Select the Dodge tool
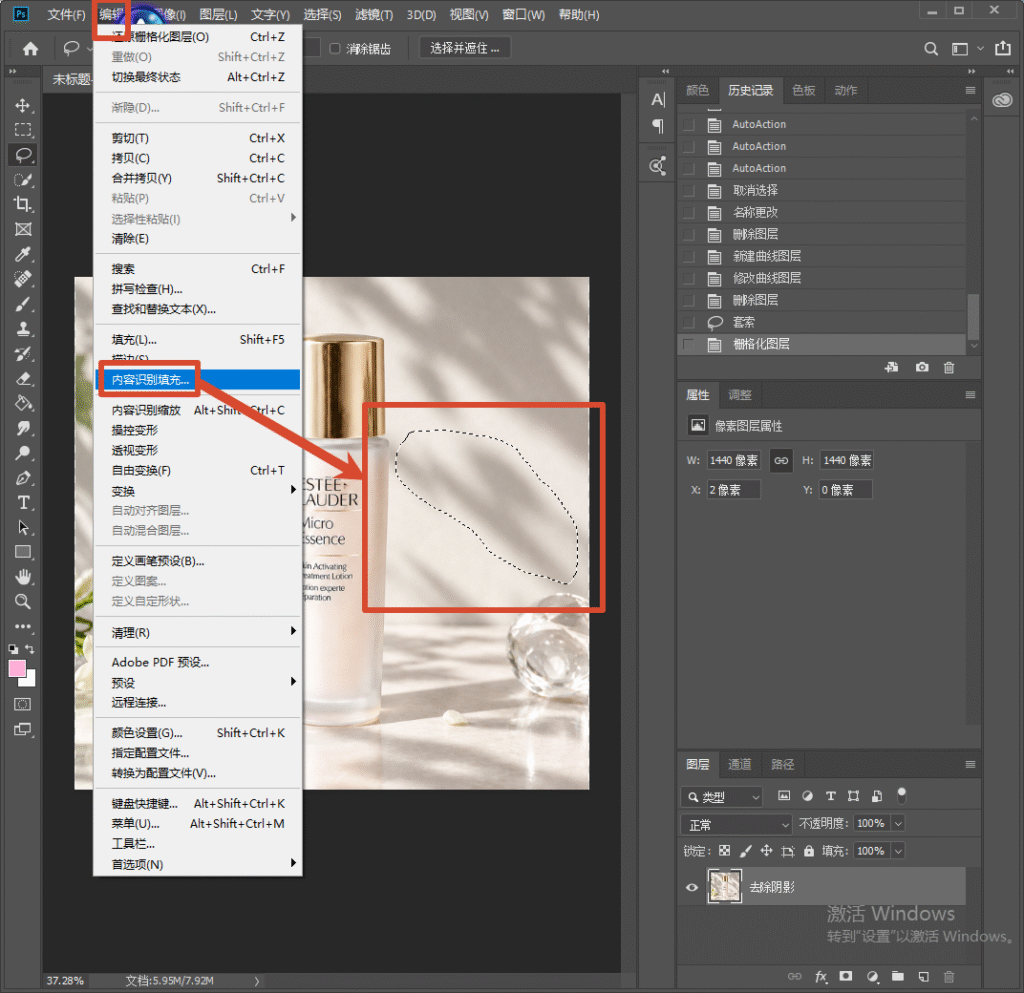Screen dimensions: 1024x993 [x=23, y=452]
